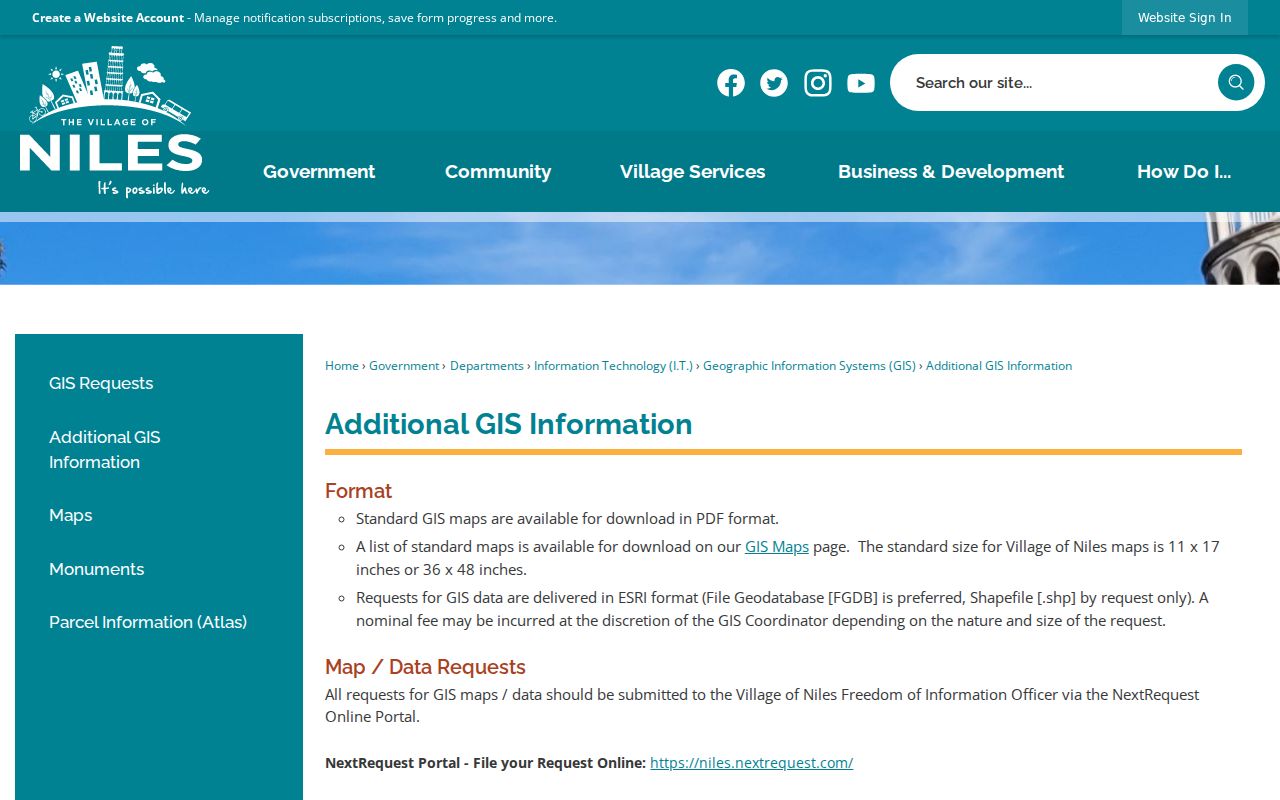Open the Village Services menu
Viewport: 1280px width, 800px height.
pos(692,171)
